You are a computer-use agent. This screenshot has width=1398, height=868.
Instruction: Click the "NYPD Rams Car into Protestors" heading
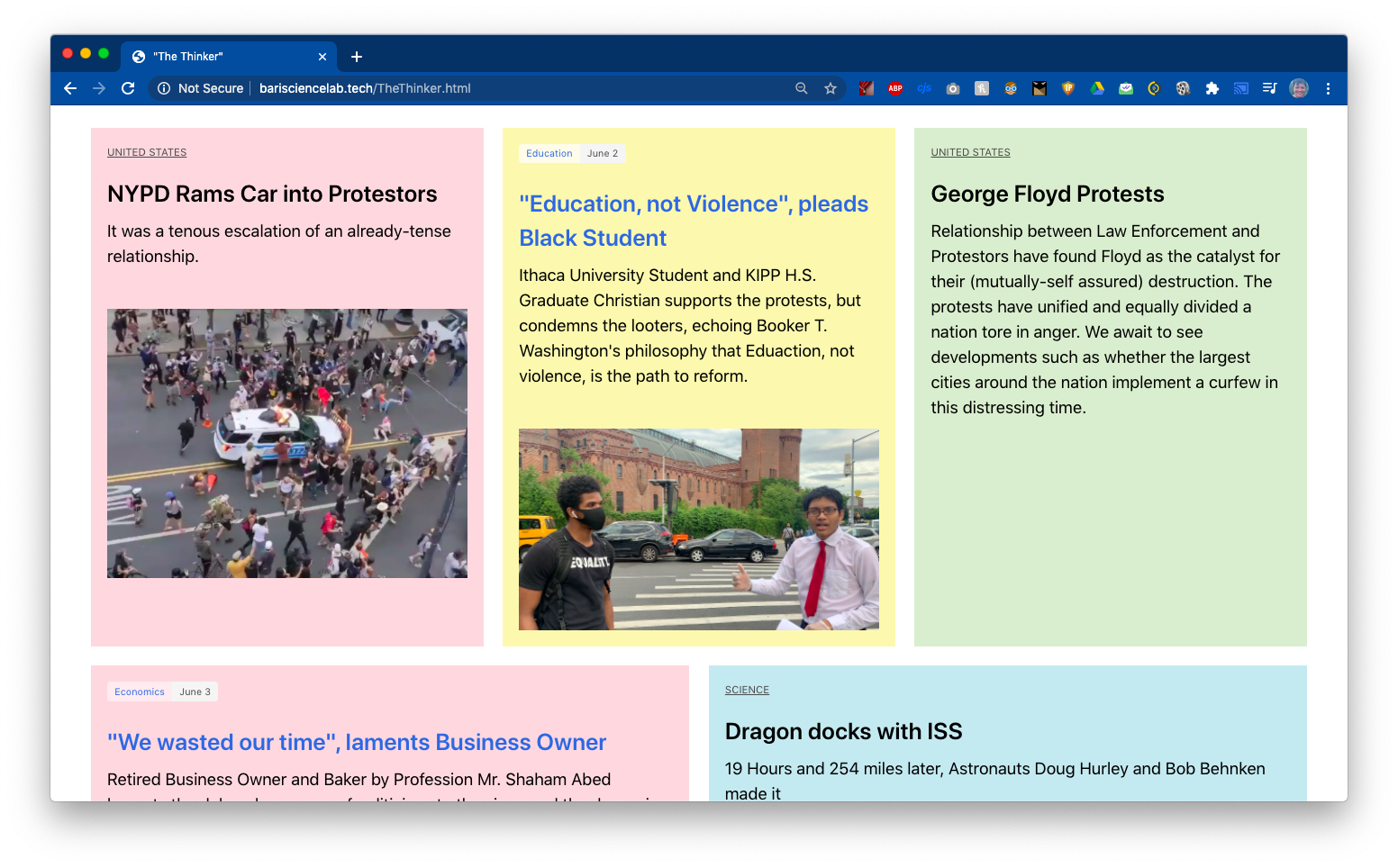tap(272, 194)
